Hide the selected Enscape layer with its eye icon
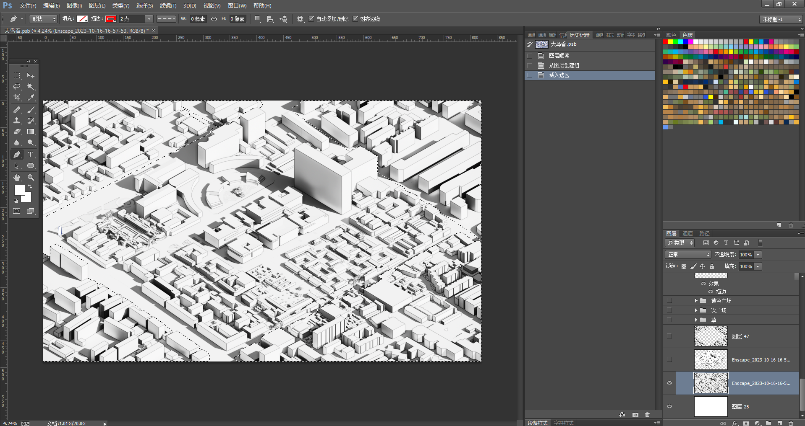Viewport: 805px width, 426px height. pyautogui.click(x=670, y=382)
